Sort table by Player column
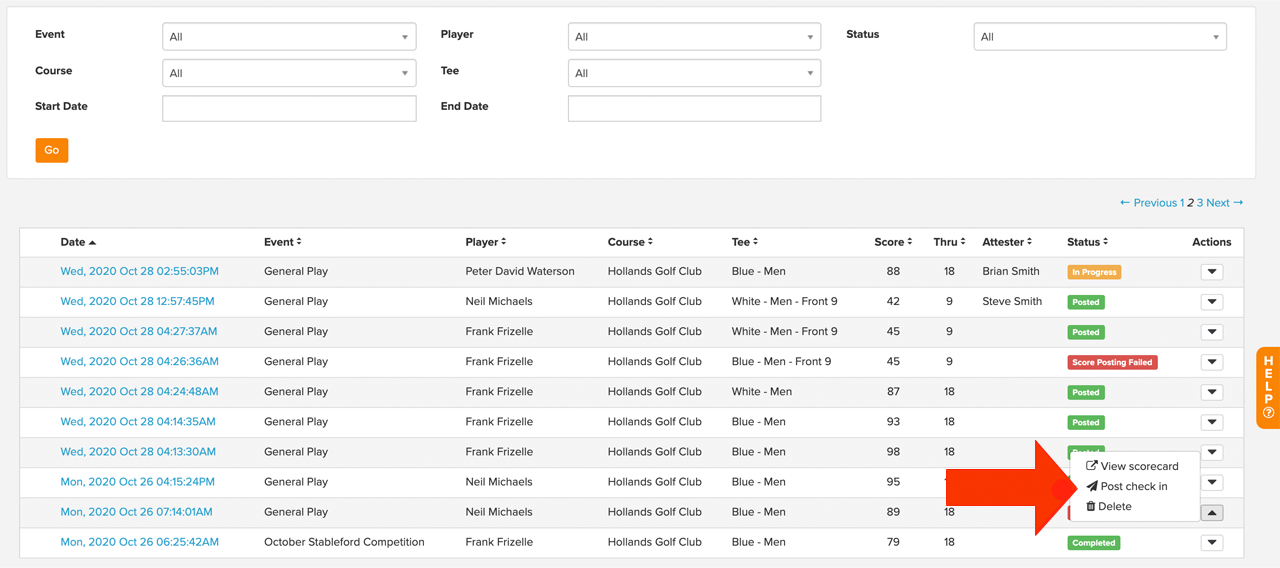1280x568 pixels. [487, 242]
